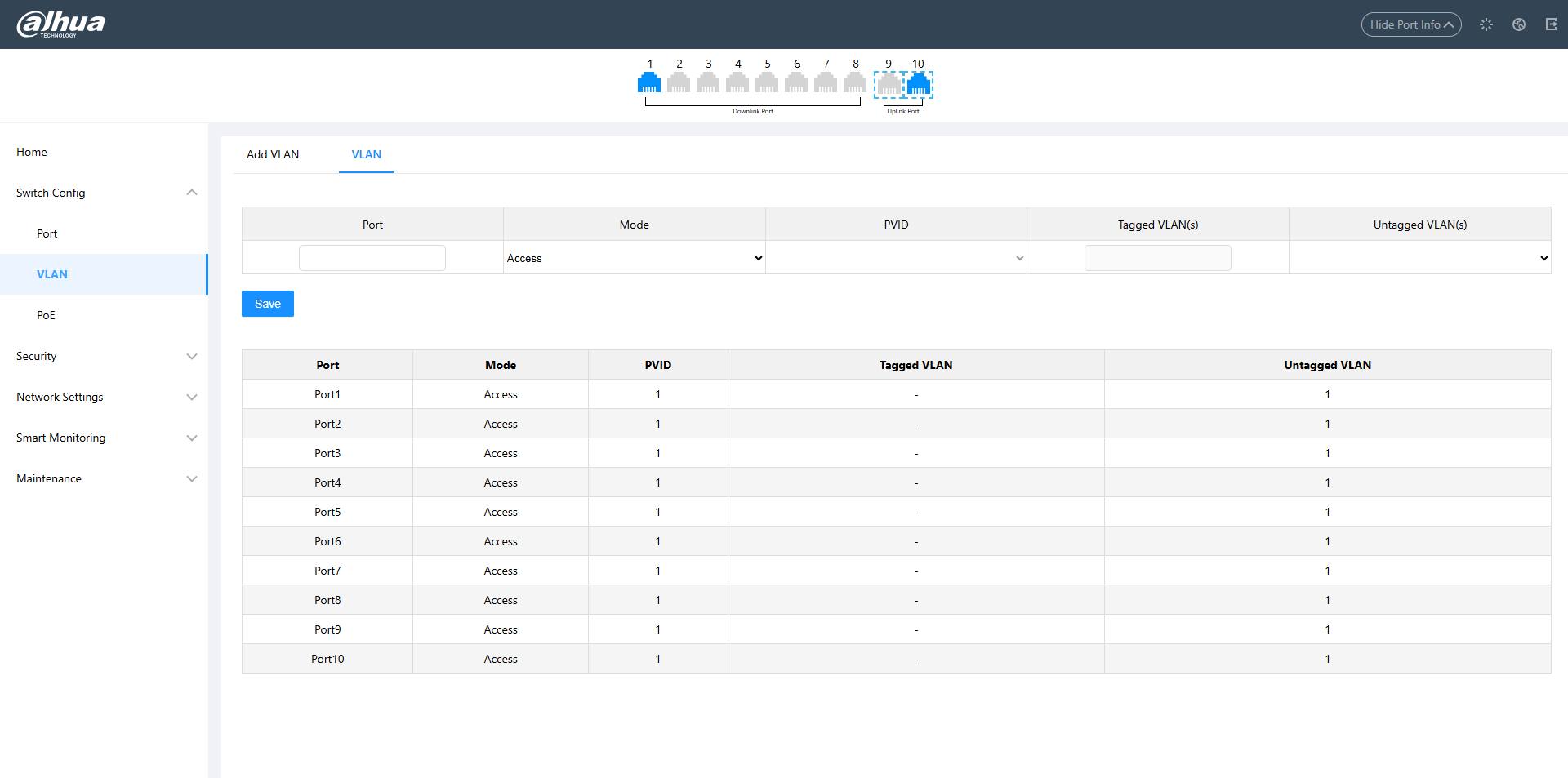Open the PoE sidebar item
1568x778 pixels.
[x=46, y=315]
